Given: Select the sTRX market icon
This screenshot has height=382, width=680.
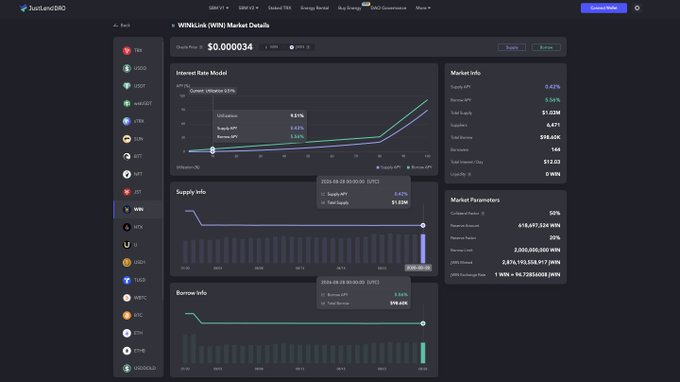Looking at the screenshot, I should click(127, 121).
